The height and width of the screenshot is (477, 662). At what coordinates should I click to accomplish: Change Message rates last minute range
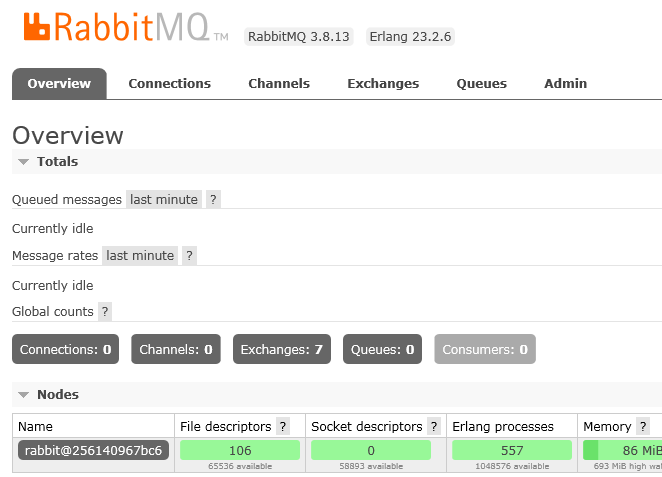coord(140,255)
